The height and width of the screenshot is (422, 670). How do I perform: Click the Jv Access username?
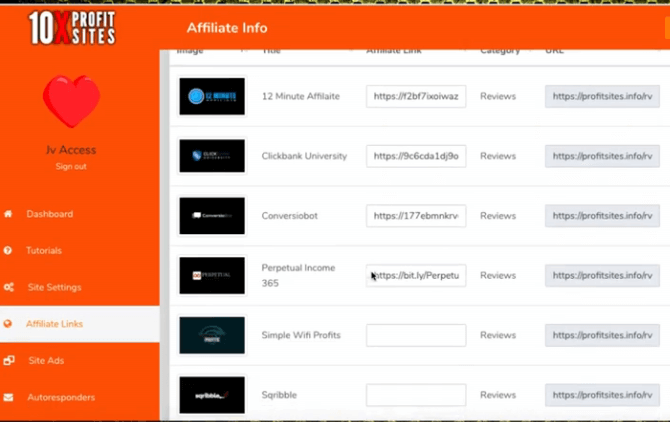tap(71, 150)
